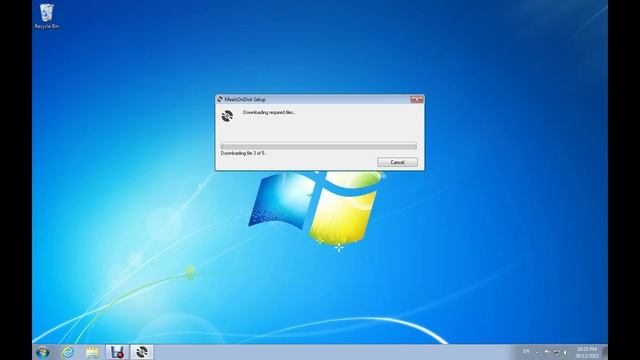The height and width of the screenshot is (360, 640).
Task: Switch to the floppy disk setup taskbar item
Action: click(118, 352)
